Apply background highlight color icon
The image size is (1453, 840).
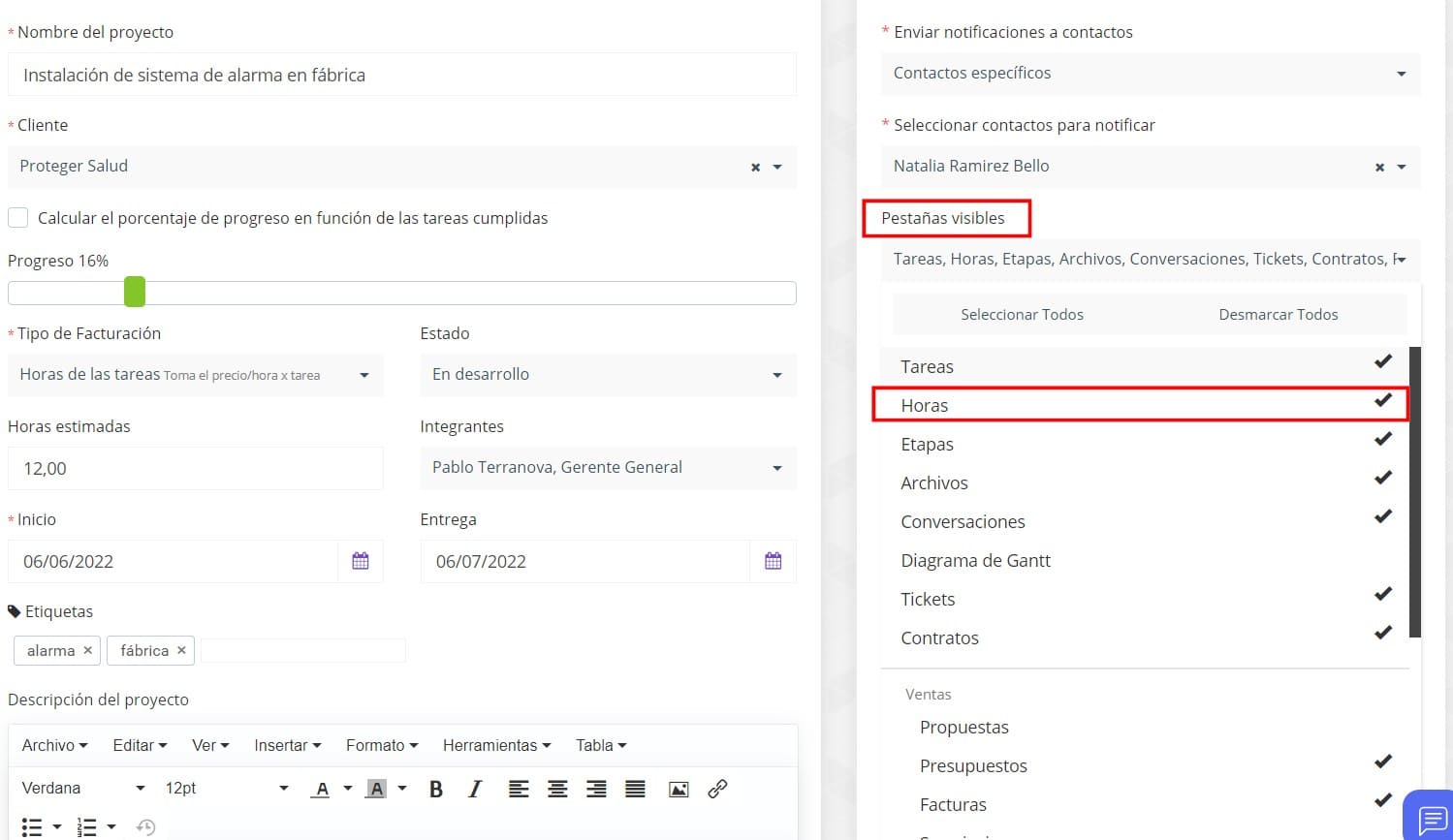tap(376, 789)
